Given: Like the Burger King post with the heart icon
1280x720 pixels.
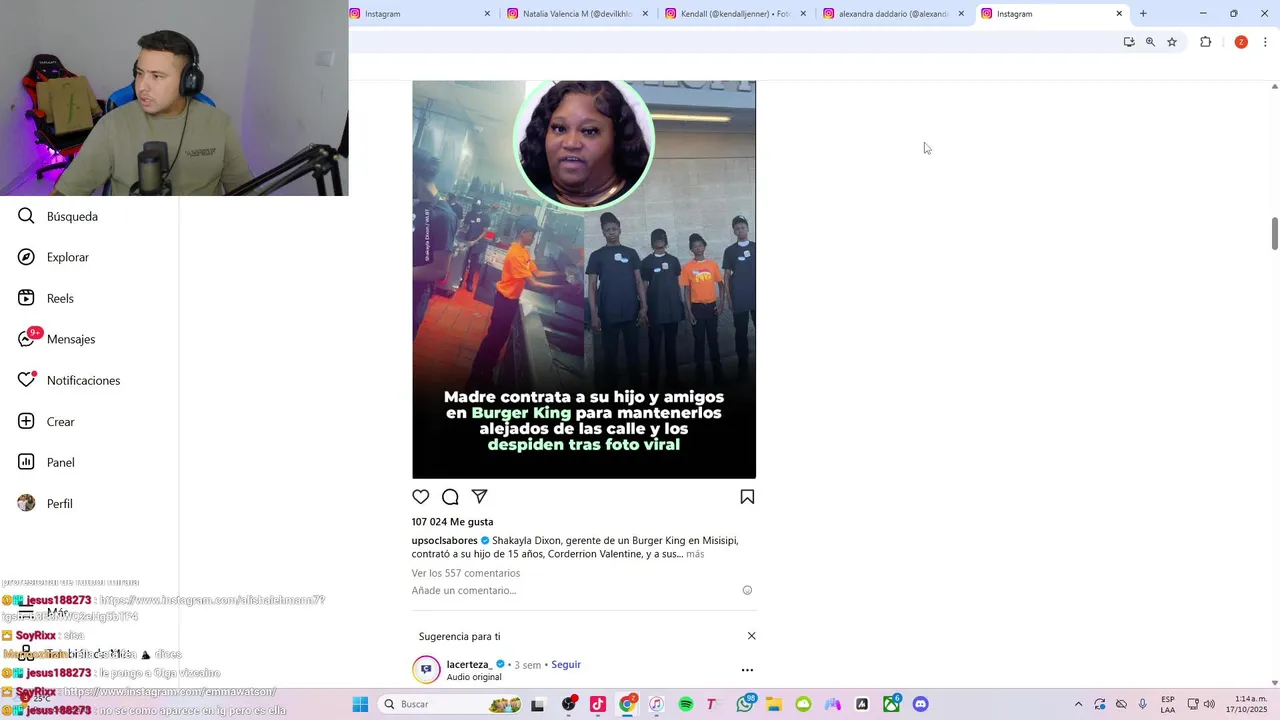Looking at the screenshot, I should [x=421, y=497].
